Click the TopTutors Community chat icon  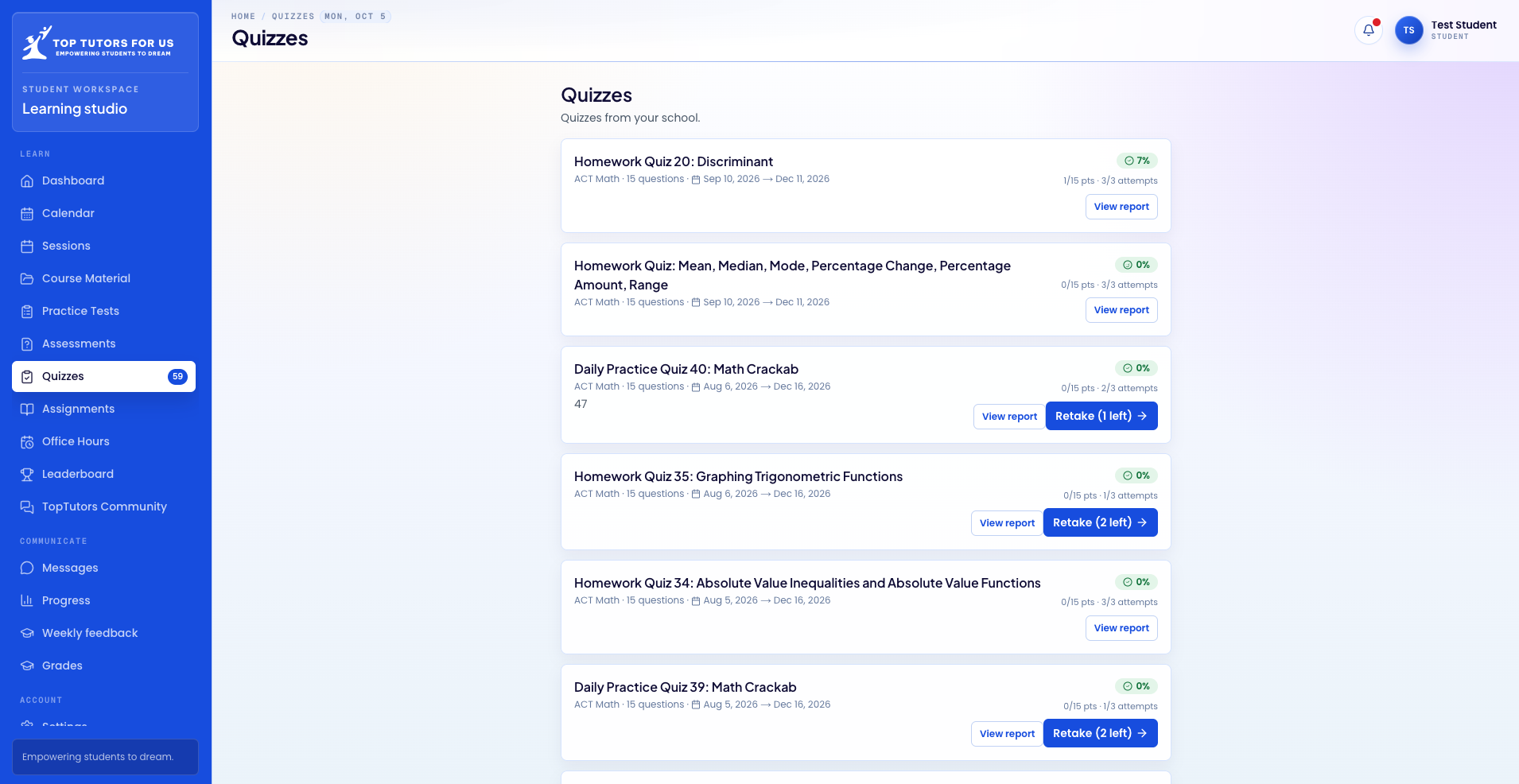pos(27,506)
